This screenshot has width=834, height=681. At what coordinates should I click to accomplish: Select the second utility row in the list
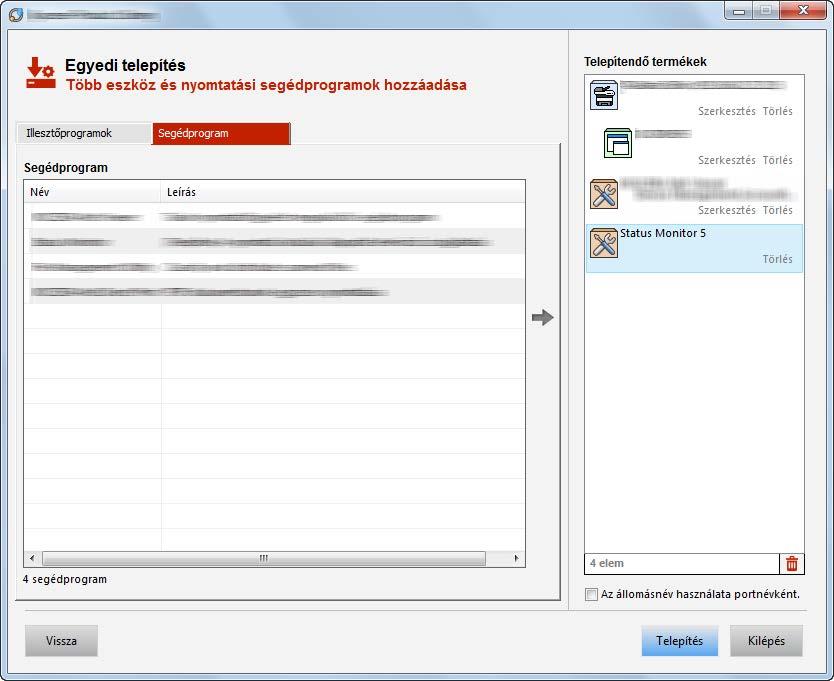274,241
